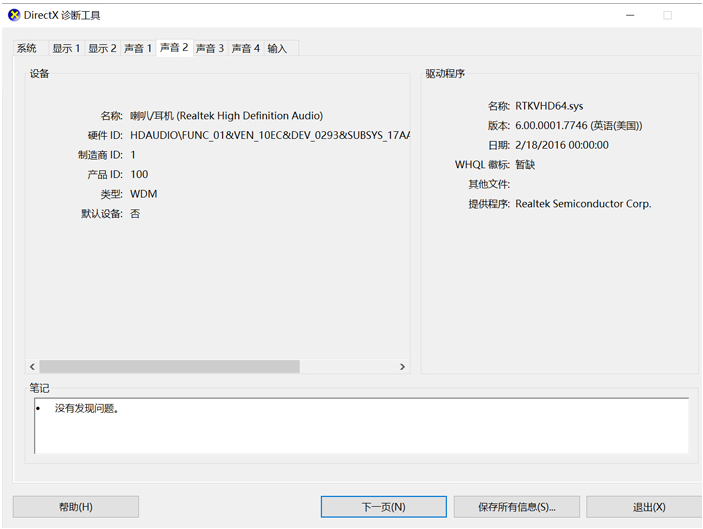This screenshot has width=703, height=529.
Task: Click the 声音 2 tab
Action: point(174,48)
